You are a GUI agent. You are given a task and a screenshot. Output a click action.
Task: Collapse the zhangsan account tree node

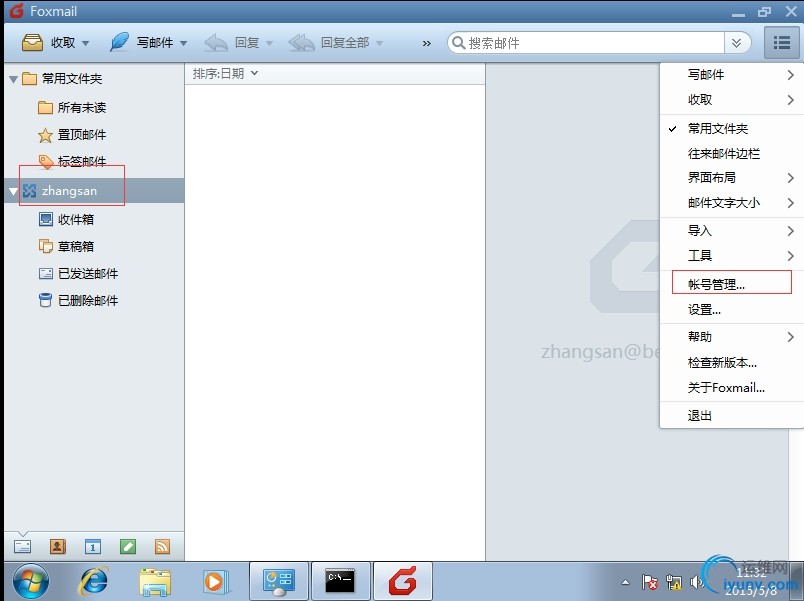click(x=13, y=191)
